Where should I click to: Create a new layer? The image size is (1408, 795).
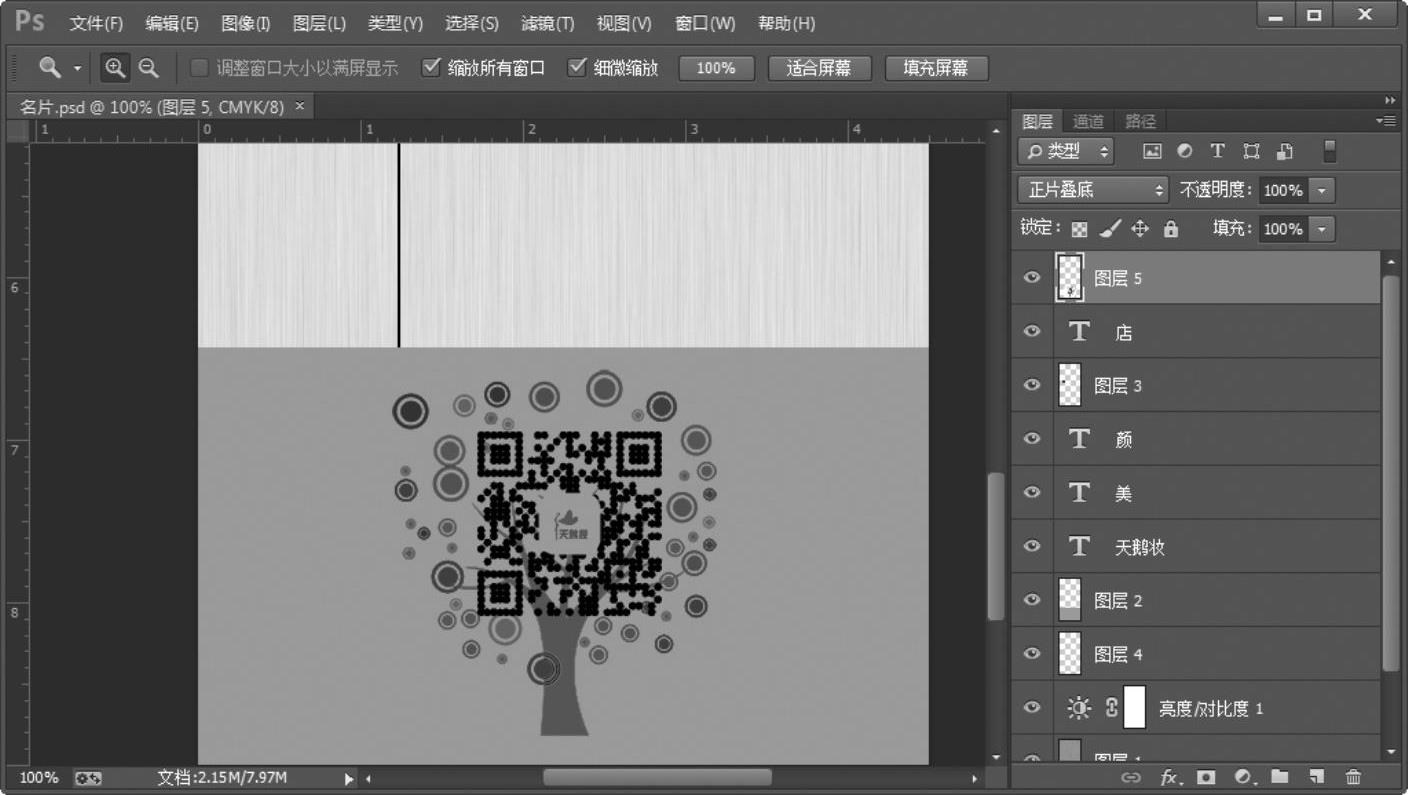point(1317,777)
